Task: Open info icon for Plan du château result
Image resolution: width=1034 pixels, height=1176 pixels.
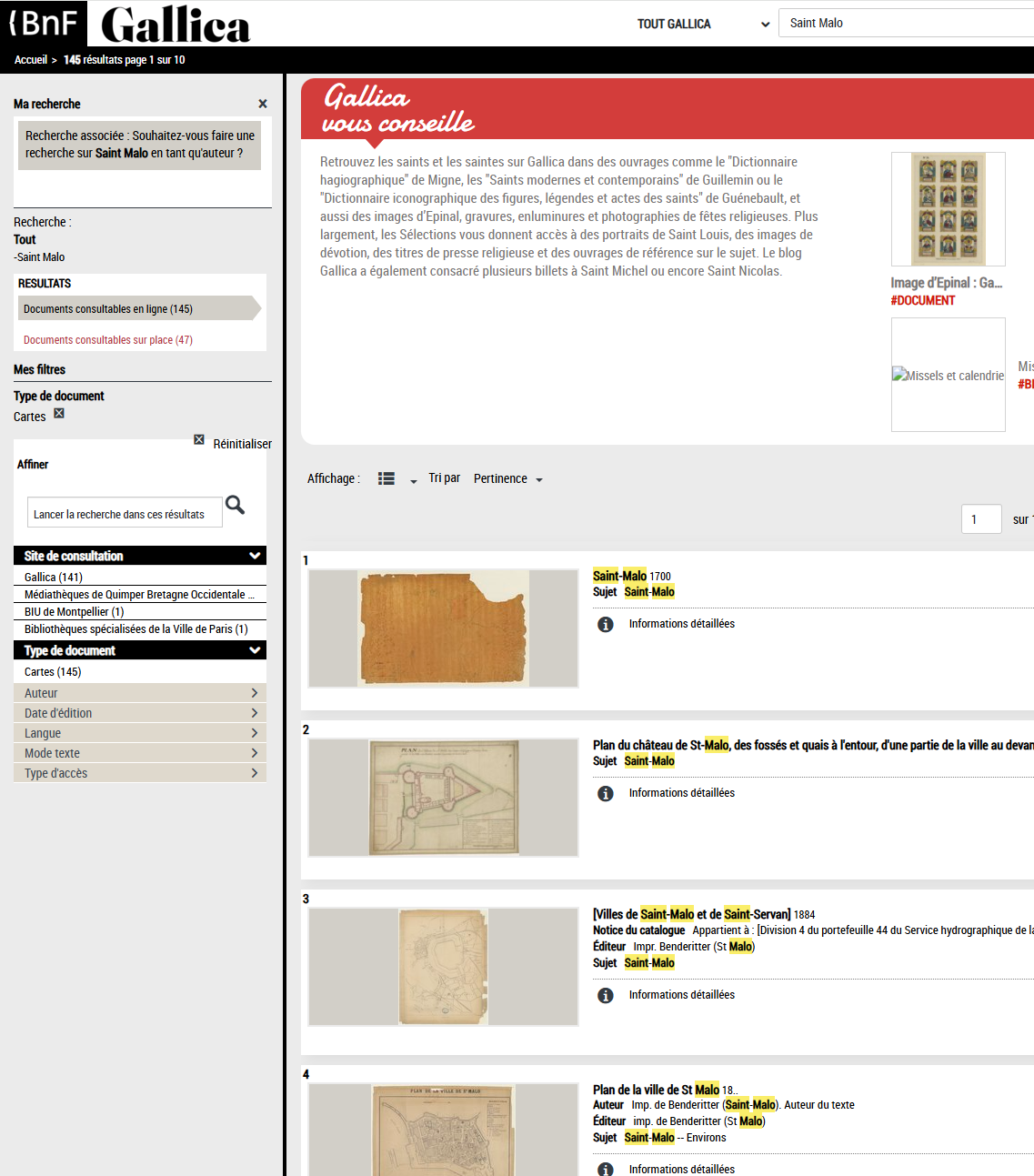Action: [x=606, y=793]
